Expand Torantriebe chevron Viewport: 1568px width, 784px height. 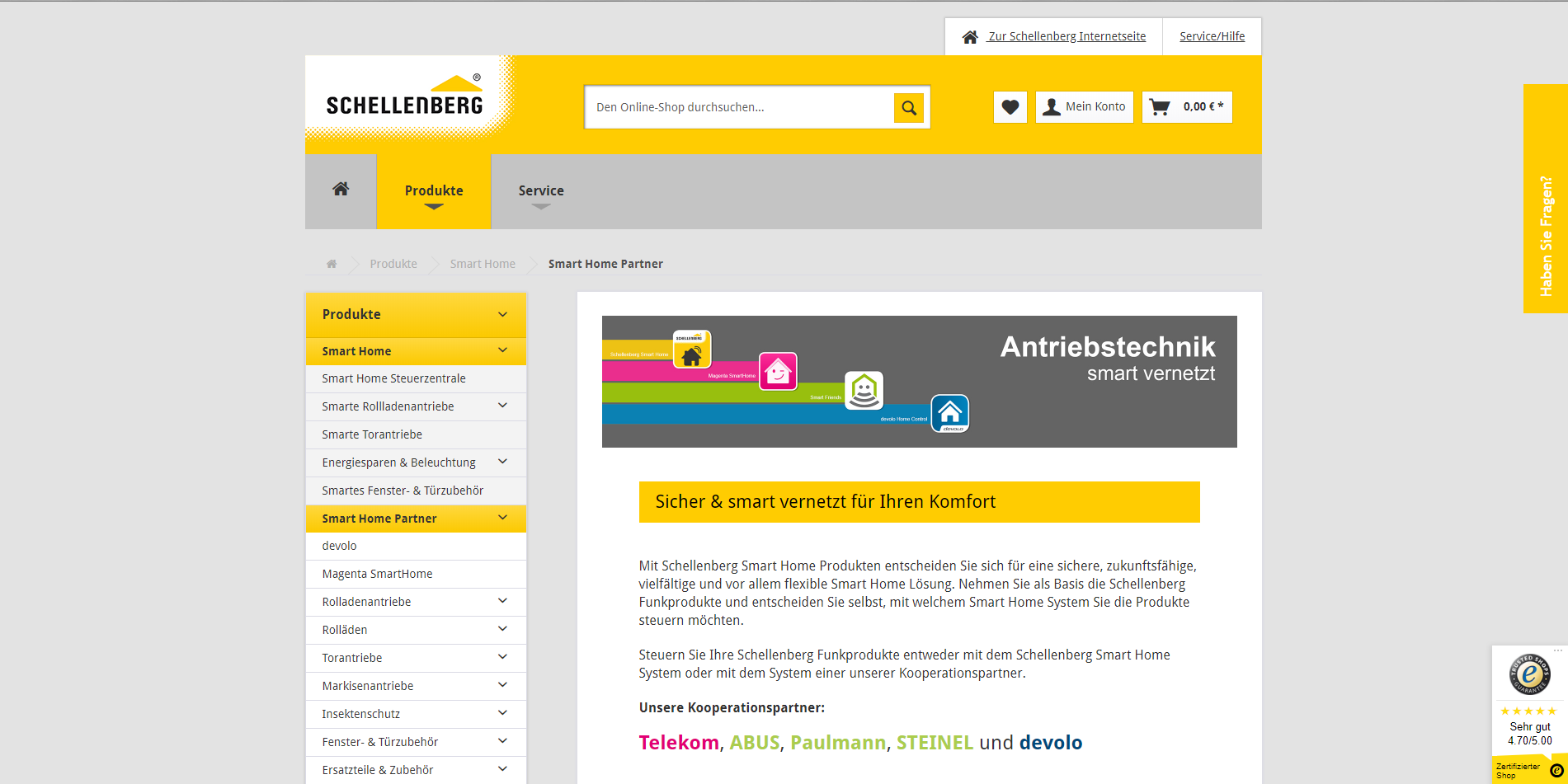[x=502, y=657]
